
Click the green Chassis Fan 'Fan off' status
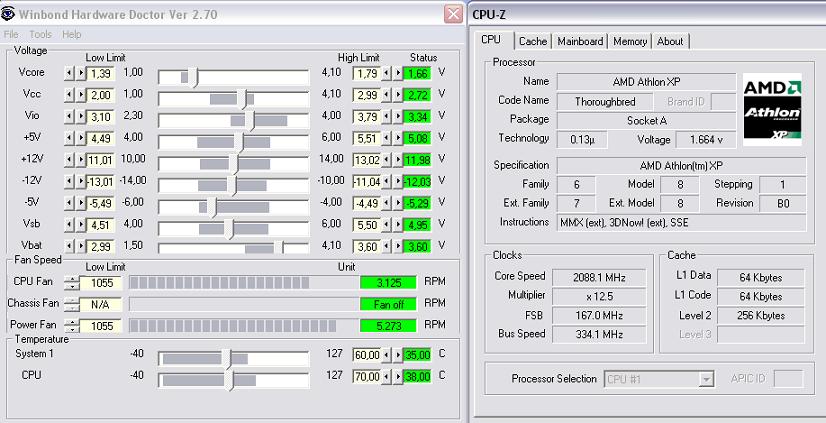tap(389, 304)
